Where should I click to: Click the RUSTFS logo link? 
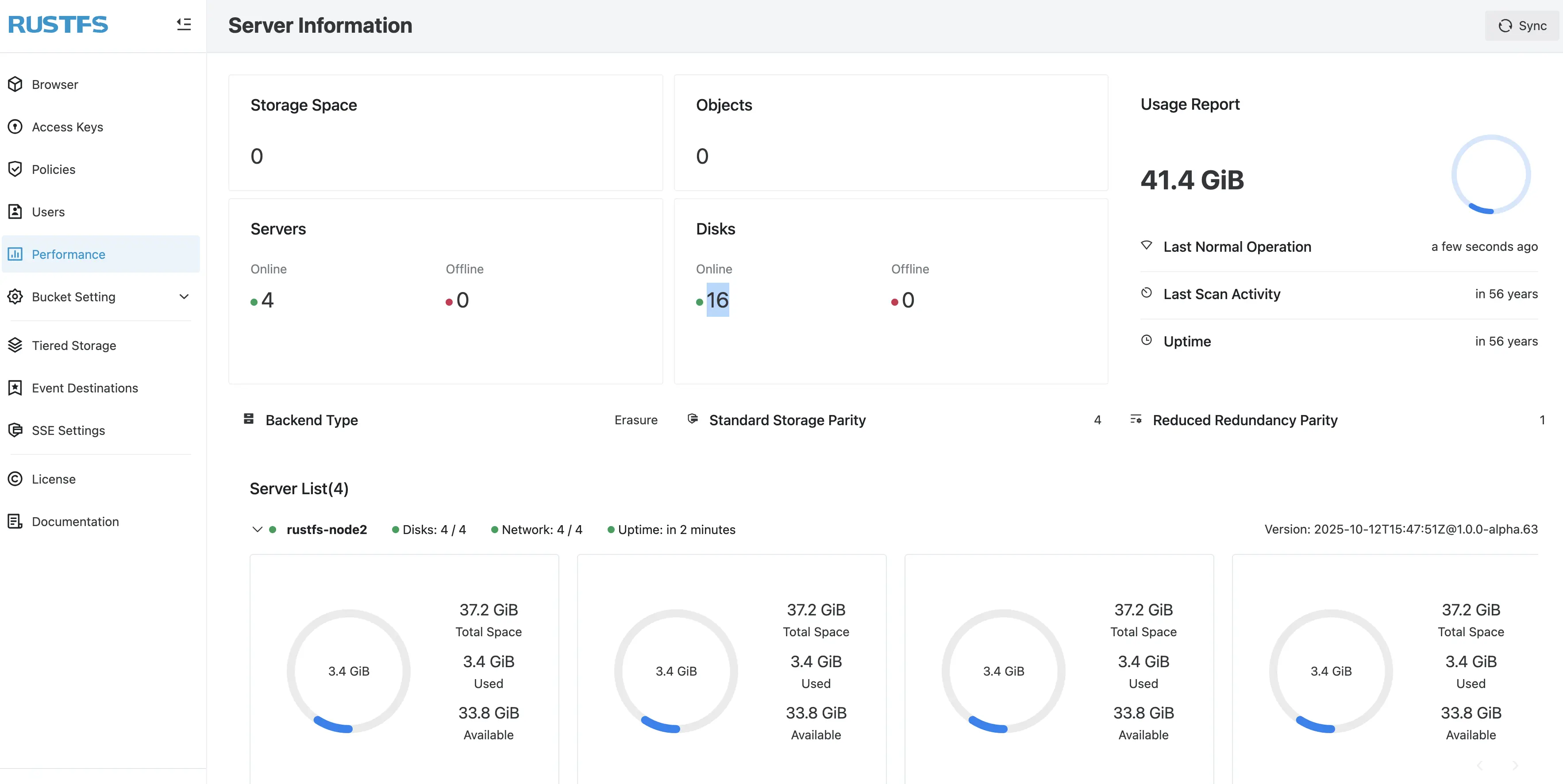tap(58, 24)
